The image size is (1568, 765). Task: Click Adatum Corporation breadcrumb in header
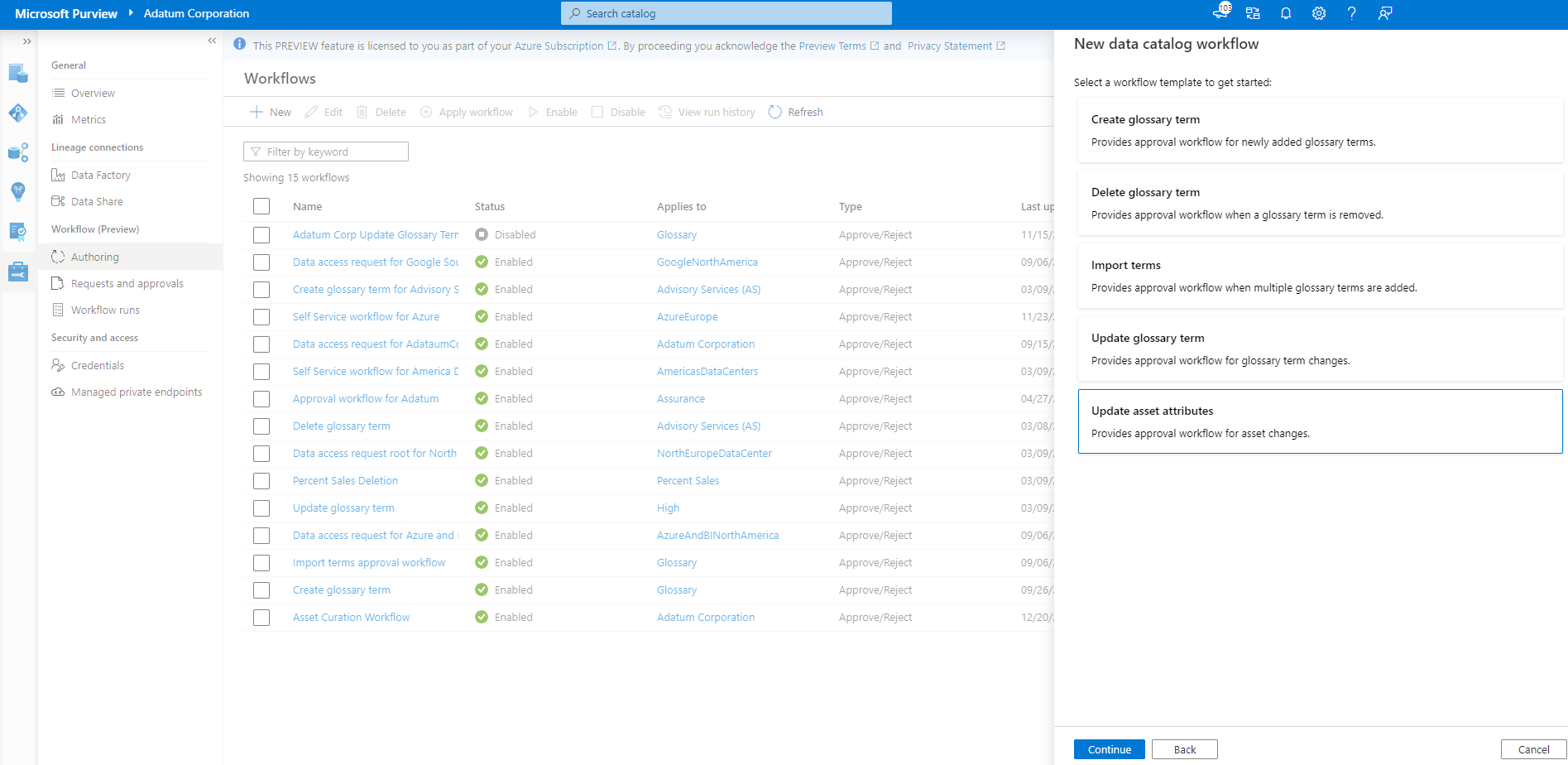coord(196,13)
